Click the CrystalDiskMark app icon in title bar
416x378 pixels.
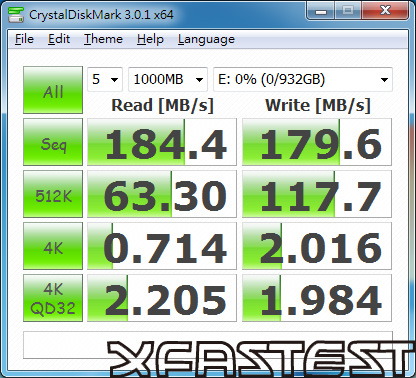(16, 14)
